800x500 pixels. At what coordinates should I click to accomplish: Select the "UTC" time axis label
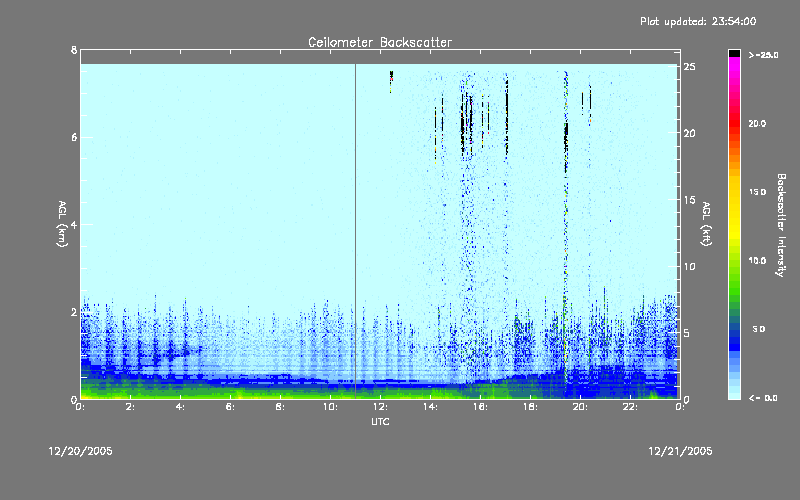380,421
